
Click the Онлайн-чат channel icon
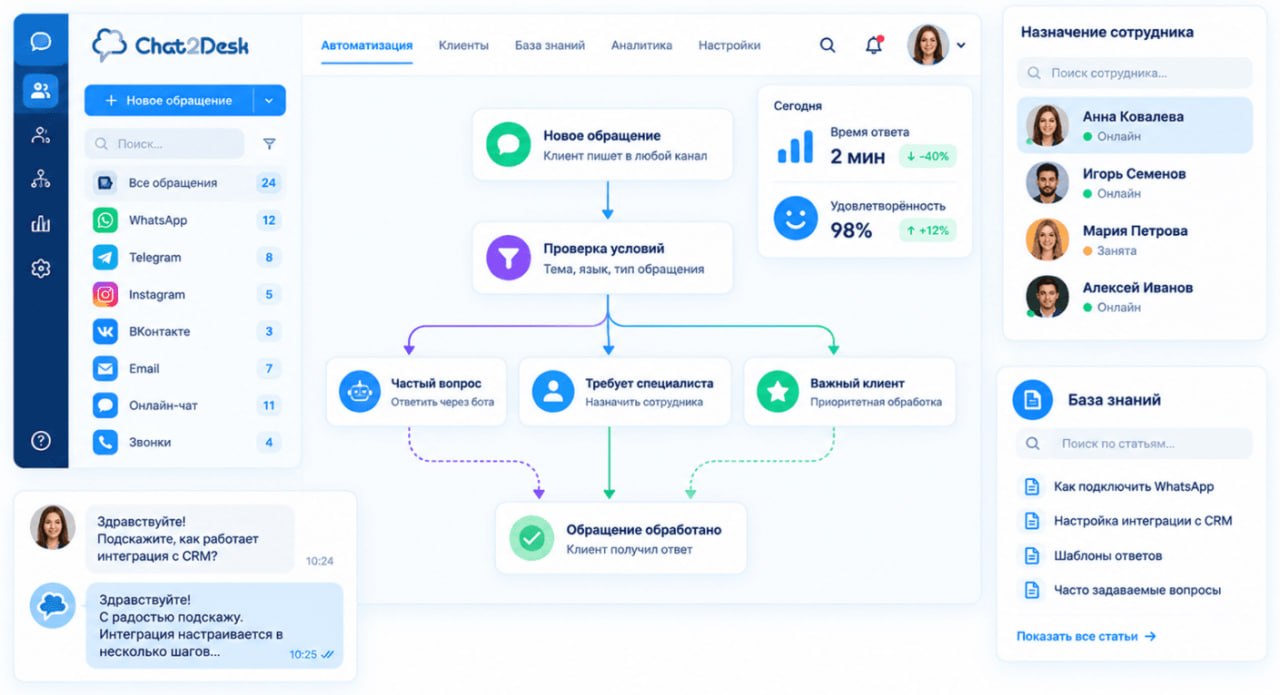(105, 405)
